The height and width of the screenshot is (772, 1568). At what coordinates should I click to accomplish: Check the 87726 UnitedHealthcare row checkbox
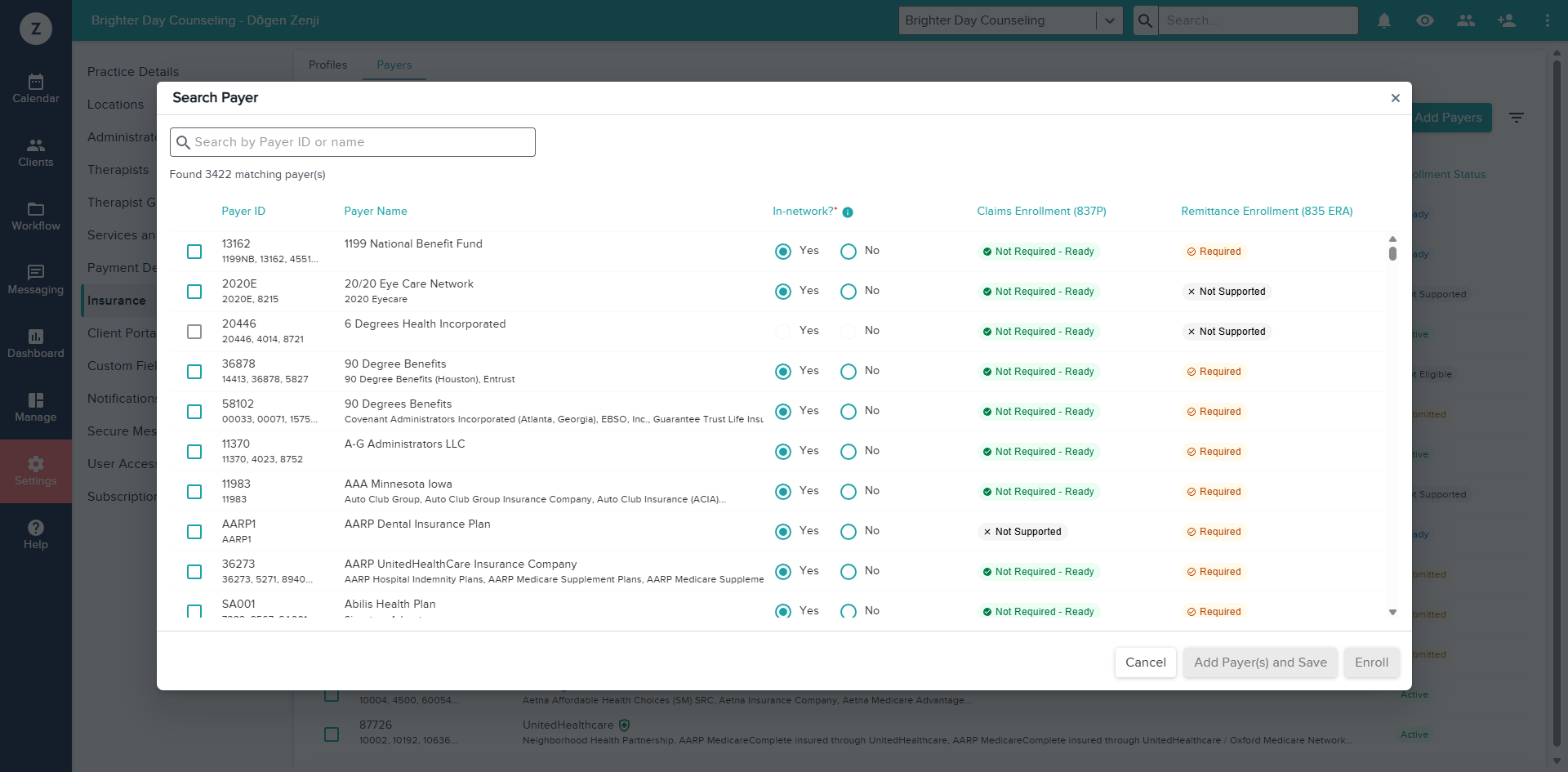332,734
